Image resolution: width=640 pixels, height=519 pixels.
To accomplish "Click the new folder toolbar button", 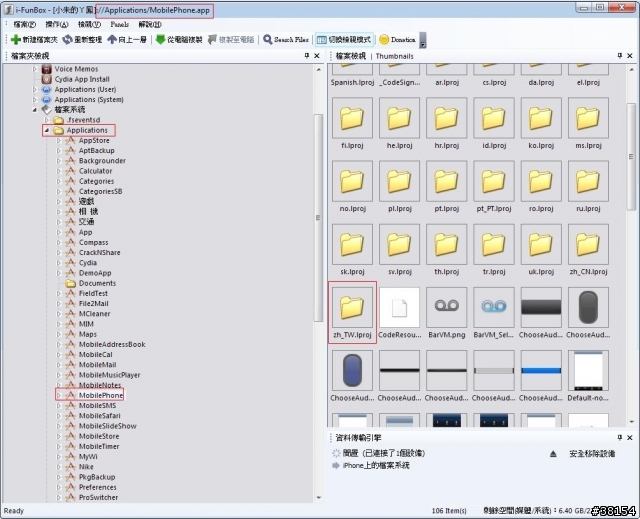I will tap(34, 40).
